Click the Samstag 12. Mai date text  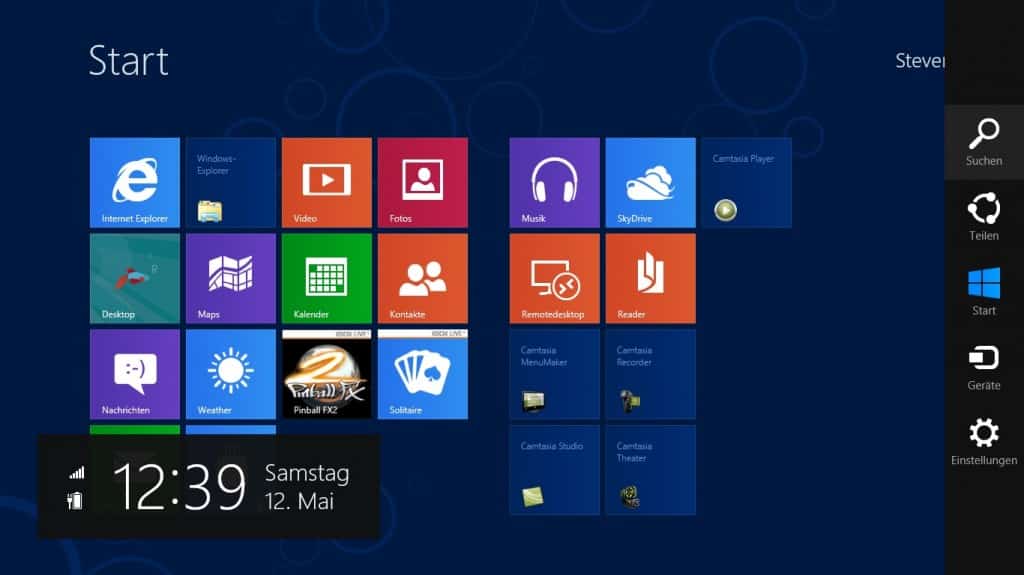[x=307, y=487]
